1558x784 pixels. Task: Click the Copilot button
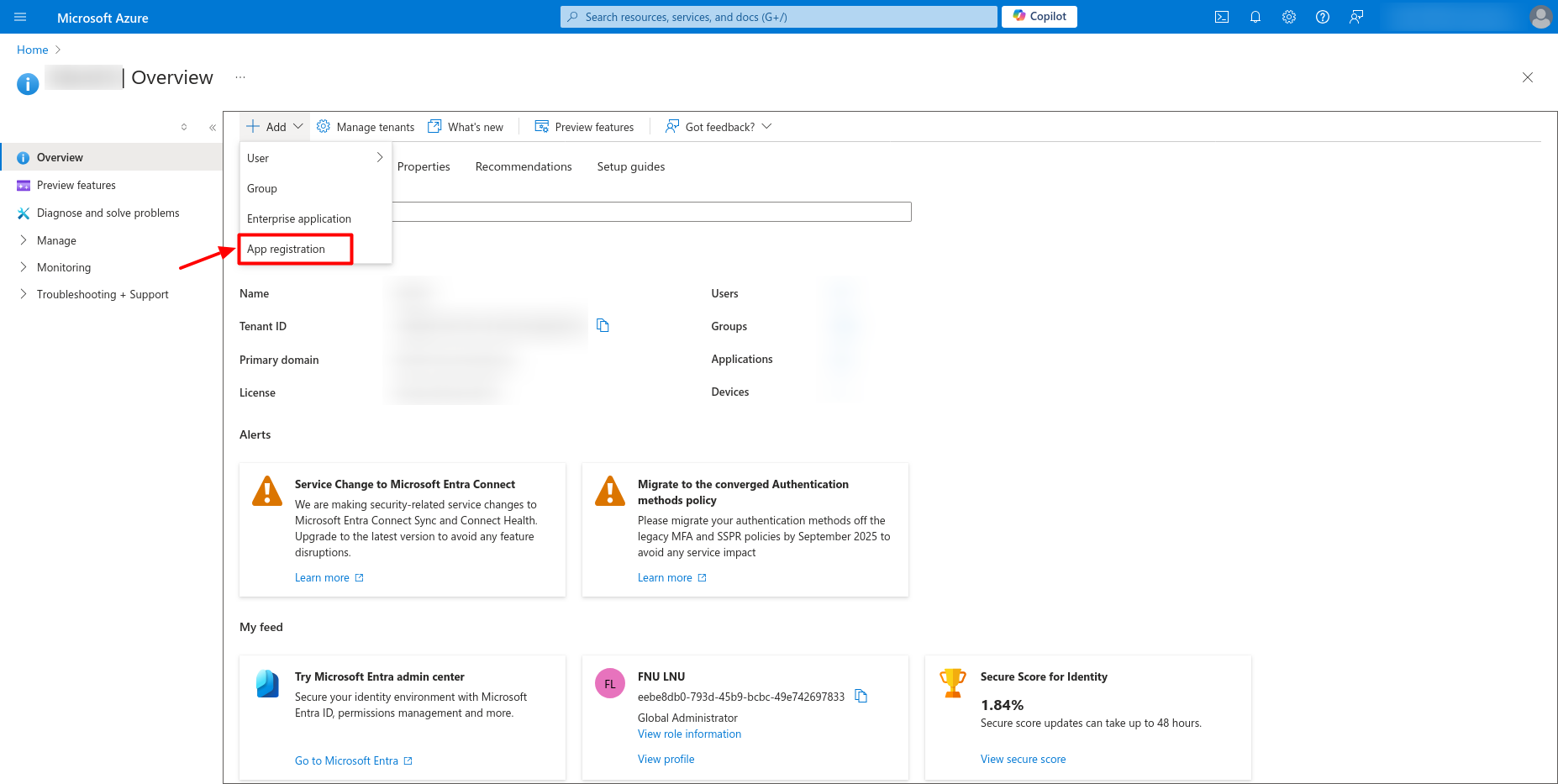(x=1039, y=16)
